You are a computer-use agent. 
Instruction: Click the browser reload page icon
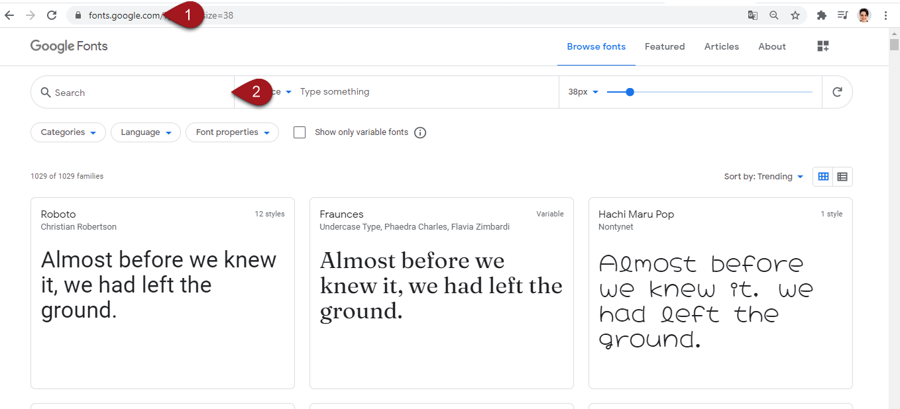pos(52,16)
